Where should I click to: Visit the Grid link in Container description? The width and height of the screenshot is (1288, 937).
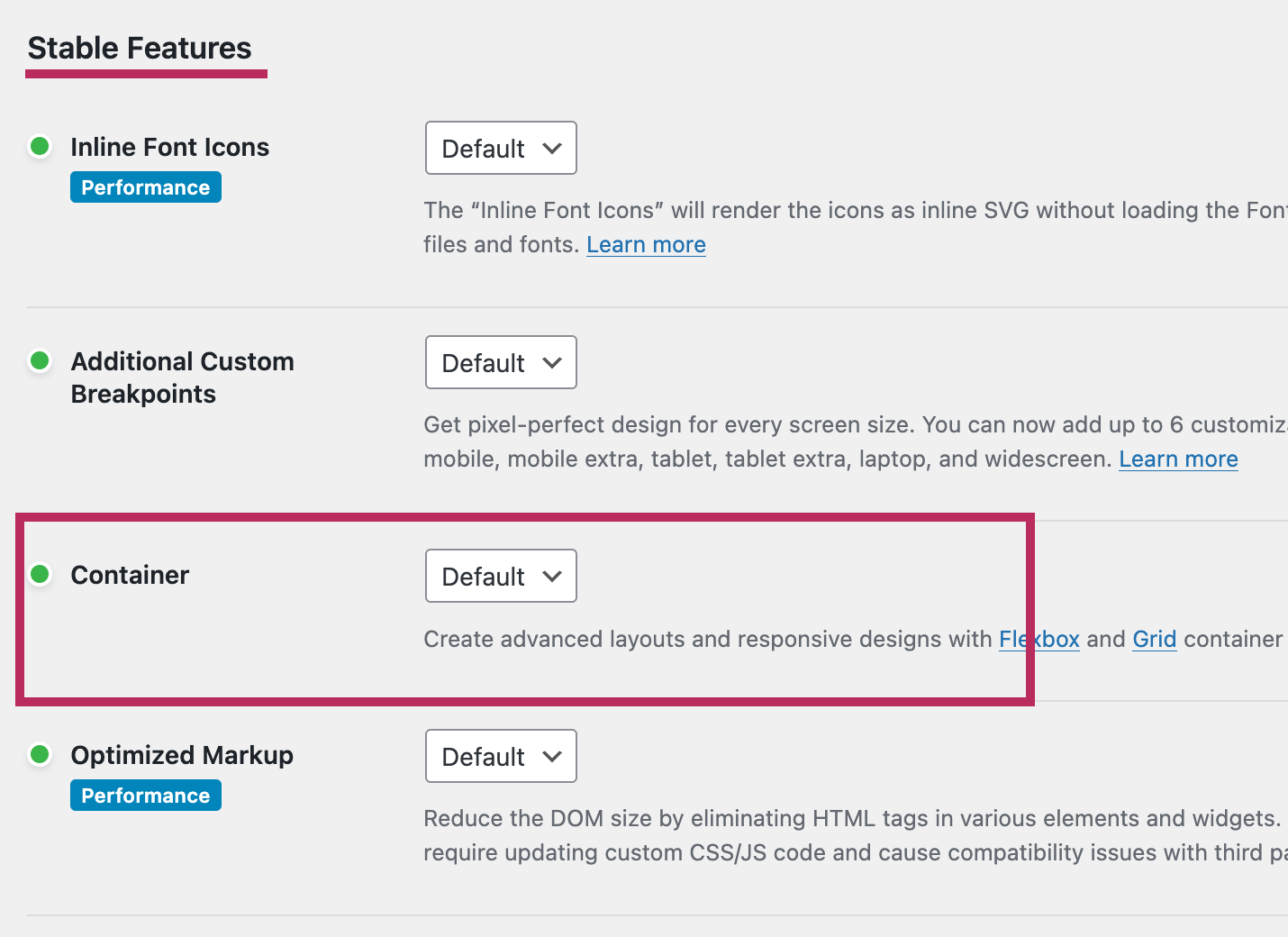pos(1155,640)
